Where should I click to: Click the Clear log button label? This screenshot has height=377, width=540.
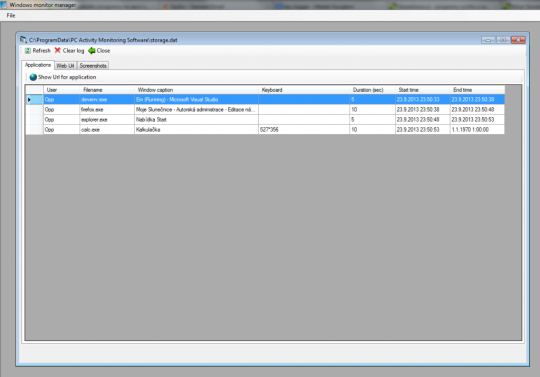(x=73, y=51)
